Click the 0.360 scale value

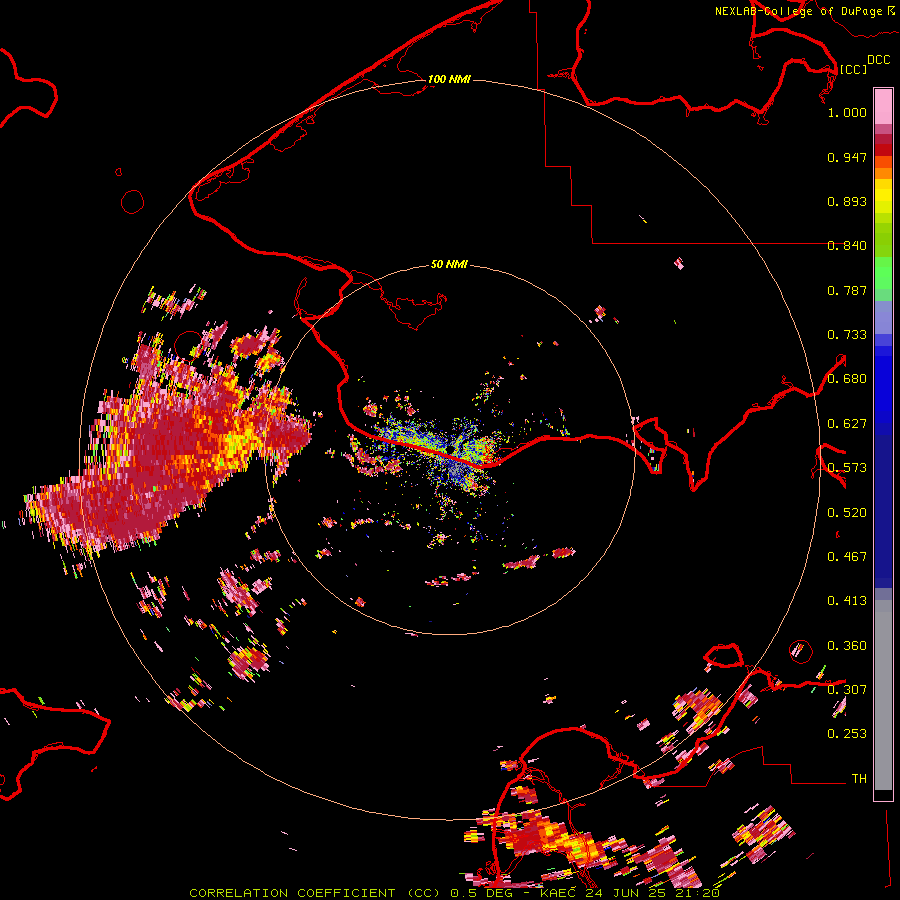point(847,646)
